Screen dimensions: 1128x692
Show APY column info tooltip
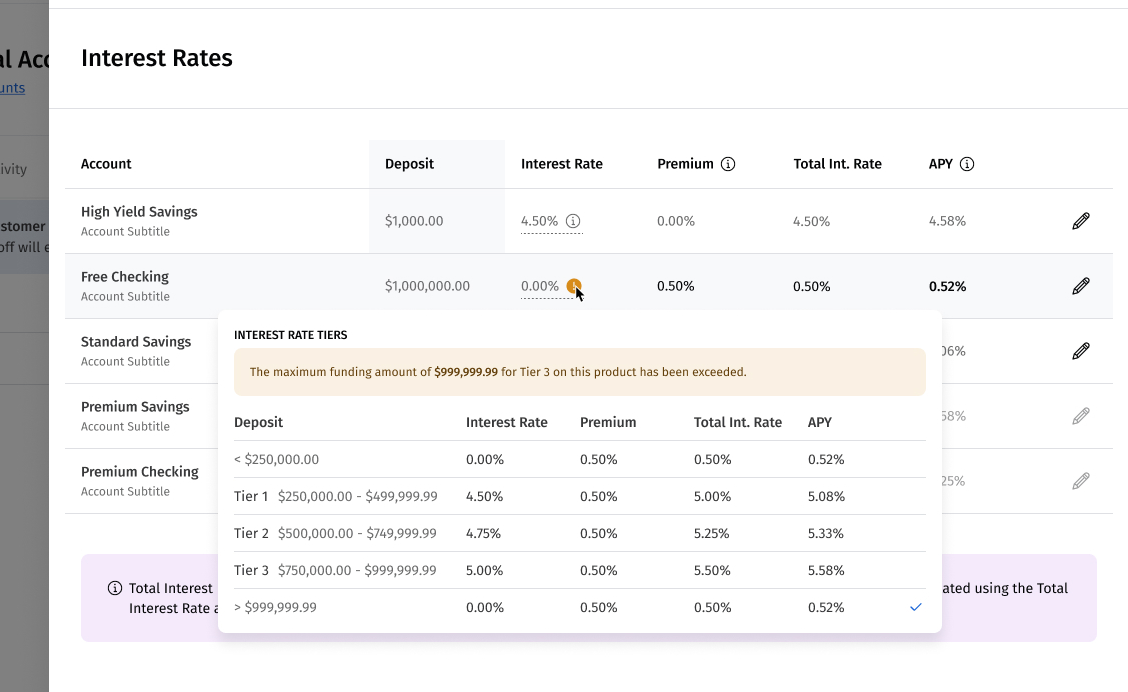[x=967, y=164]
